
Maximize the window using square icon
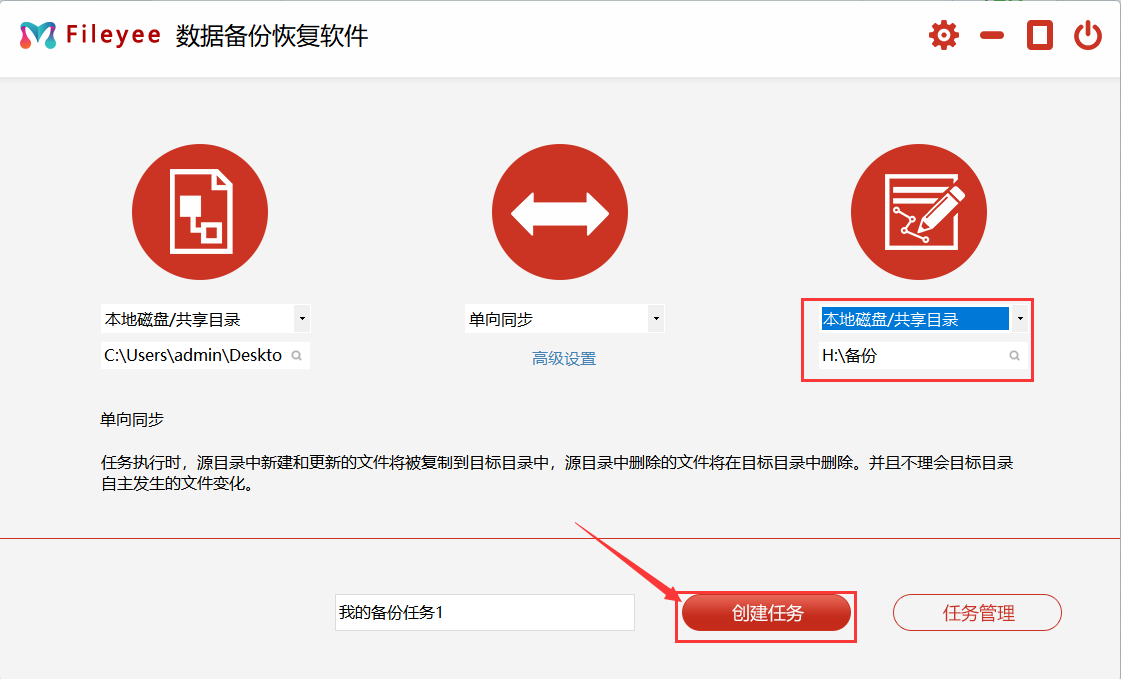(1040, 37)
